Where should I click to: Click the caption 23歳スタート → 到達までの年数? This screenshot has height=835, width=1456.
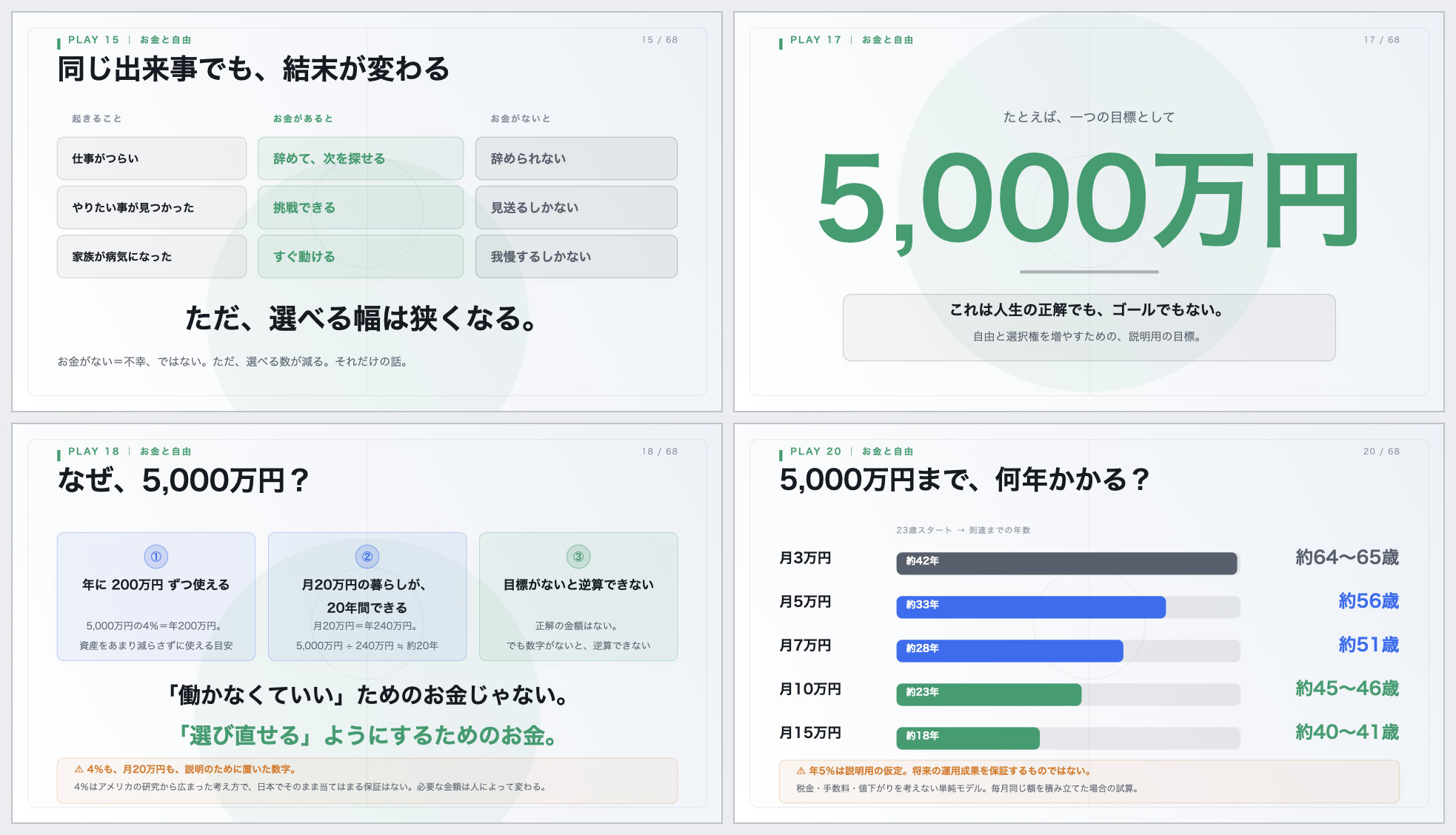[964, 530]
